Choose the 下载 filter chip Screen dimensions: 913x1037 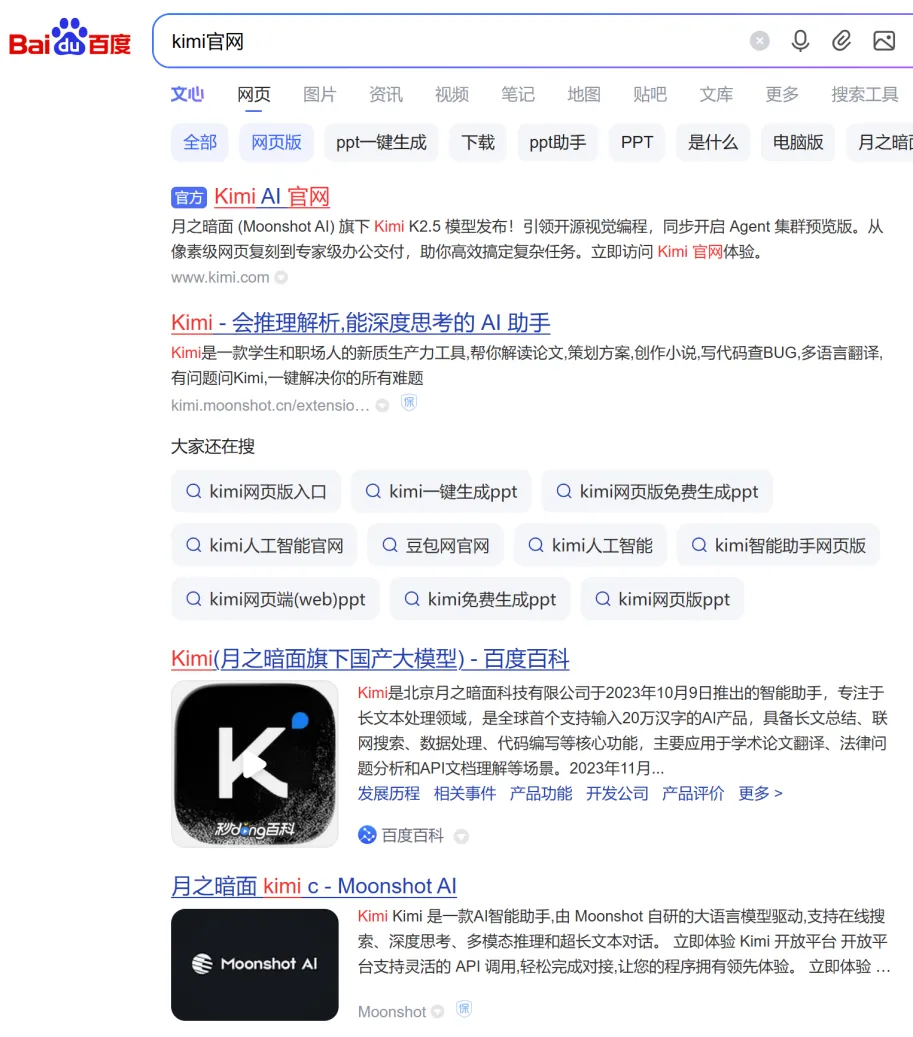(x=478, y=142)
